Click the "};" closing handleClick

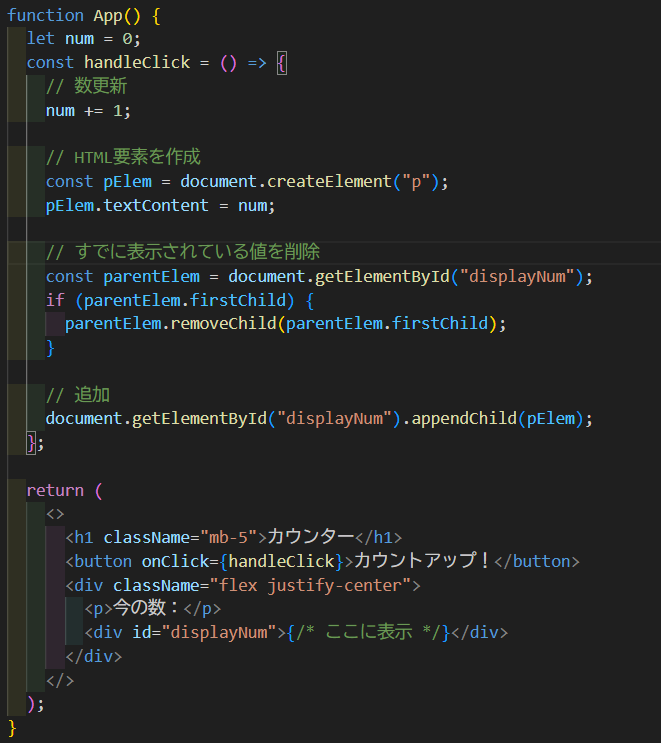coord(36,443)
